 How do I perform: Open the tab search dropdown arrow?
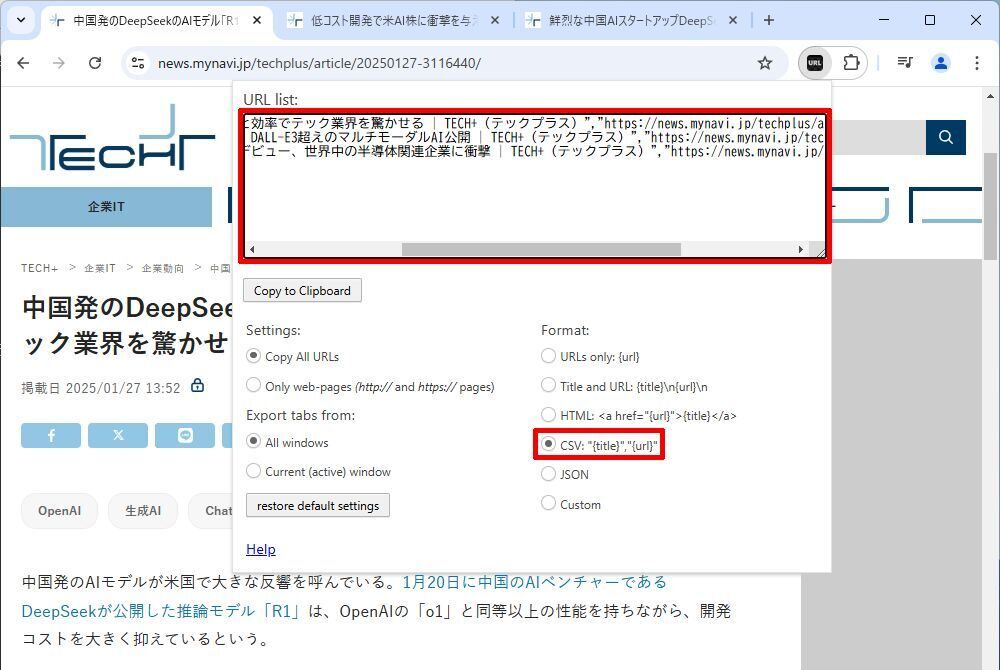21,20
